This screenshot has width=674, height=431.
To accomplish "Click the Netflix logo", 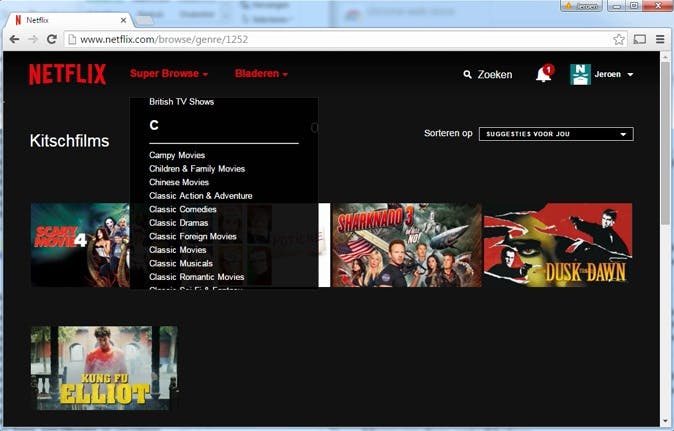I will click(67, 74).
